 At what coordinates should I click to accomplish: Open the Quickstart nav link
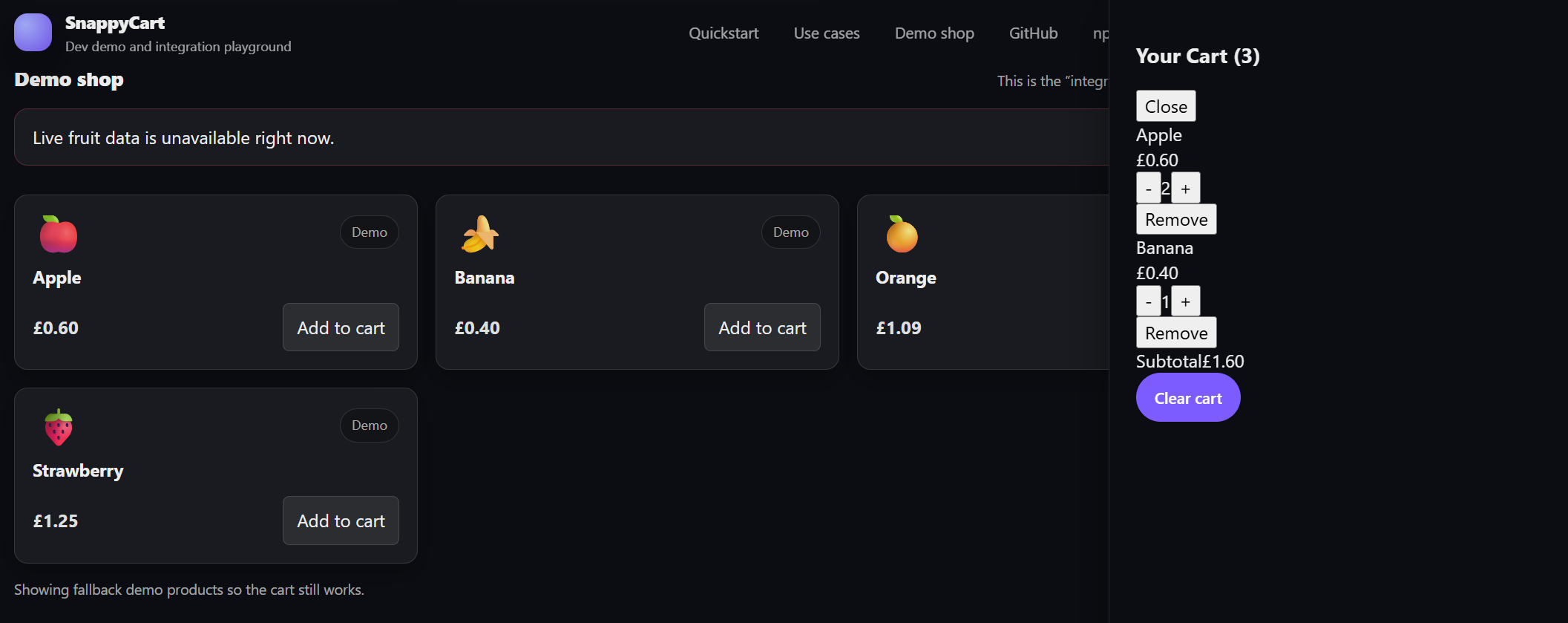(724, 33)
